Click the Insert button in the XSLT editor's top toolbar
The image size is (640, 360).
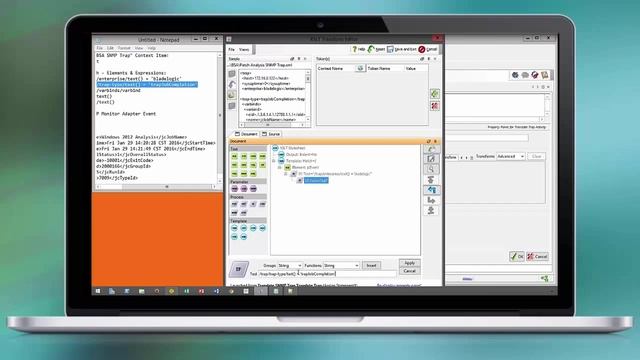click(x=376, y=49)
